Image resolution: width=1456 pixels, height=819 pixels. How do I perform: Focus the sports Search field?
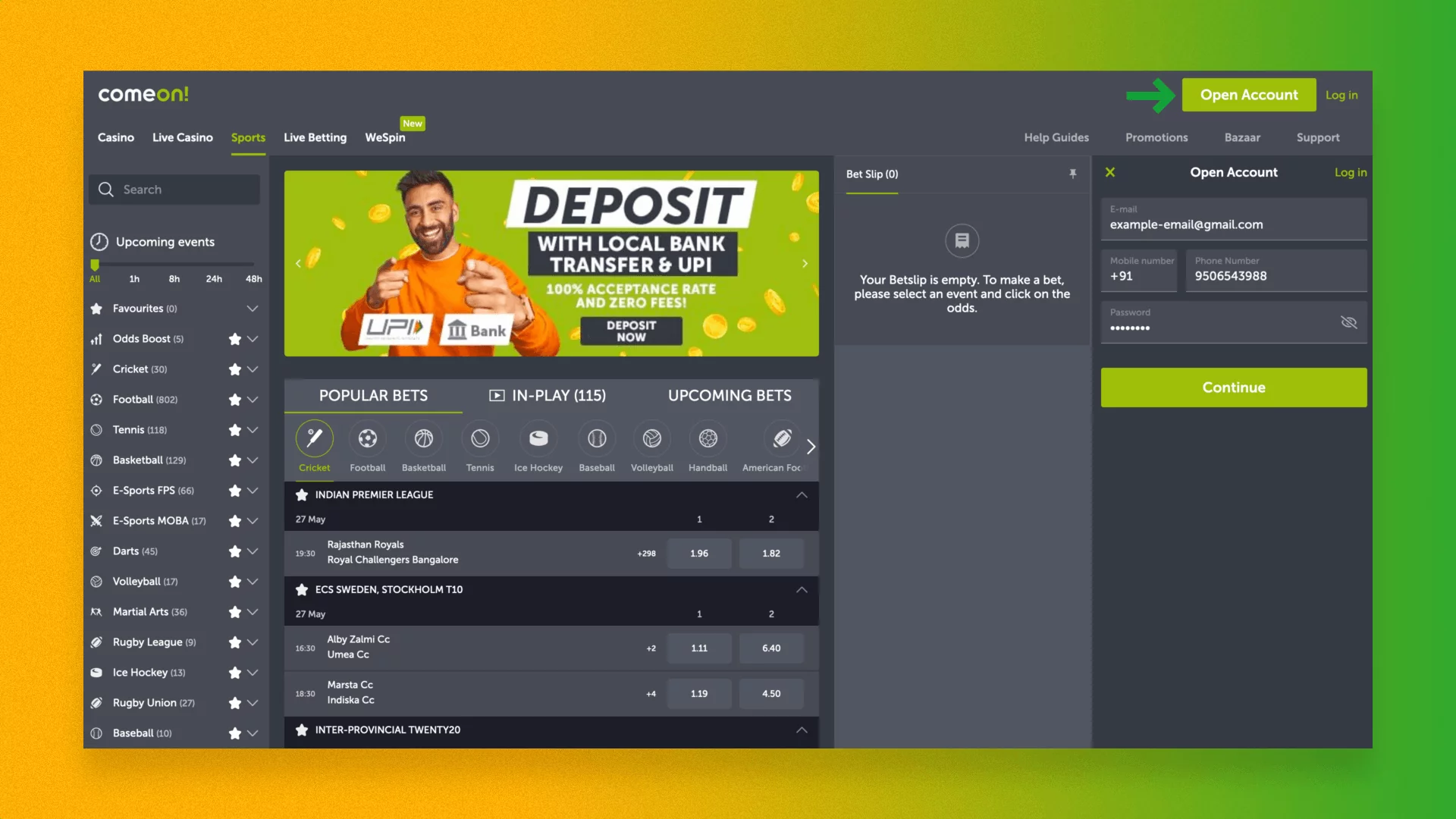click(x=174, y=190)
